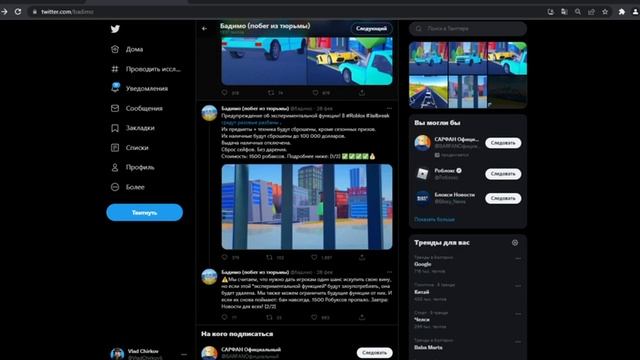
Task: Open Сообщения messages
Action: pyautogui.click(x=144, y=108)
